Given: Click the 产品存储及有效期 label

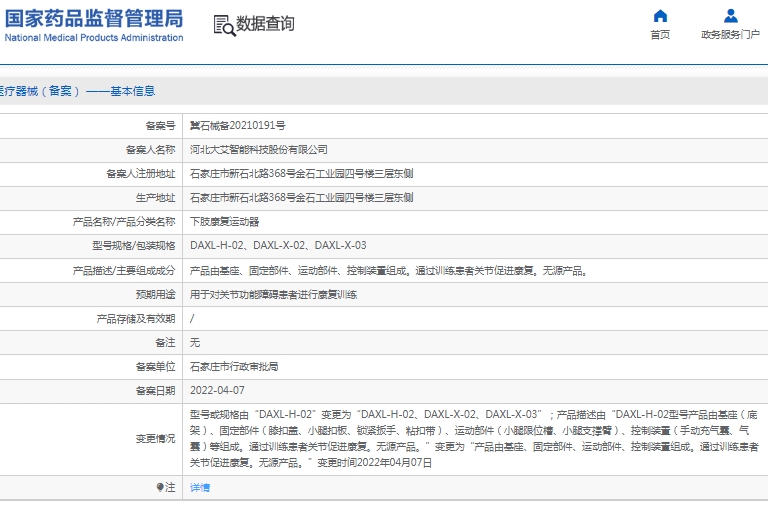Looking at the screenshot, I should click(136, 319).
